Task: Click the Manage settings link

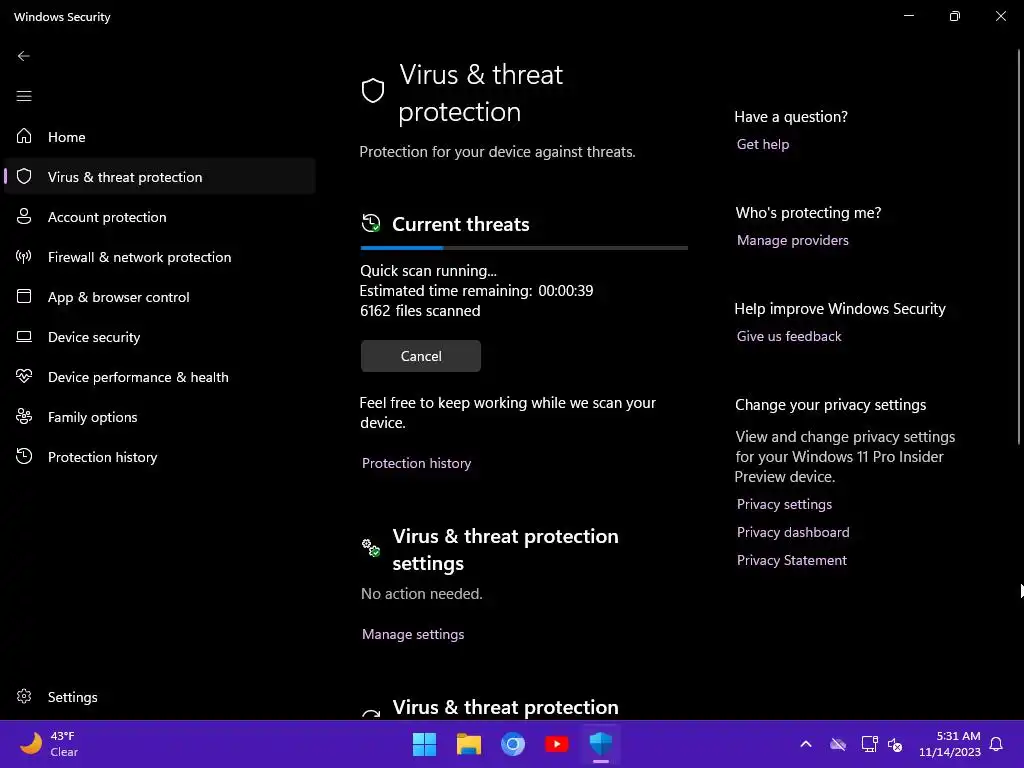Action: pyautogui.click(x=413, y=634)
